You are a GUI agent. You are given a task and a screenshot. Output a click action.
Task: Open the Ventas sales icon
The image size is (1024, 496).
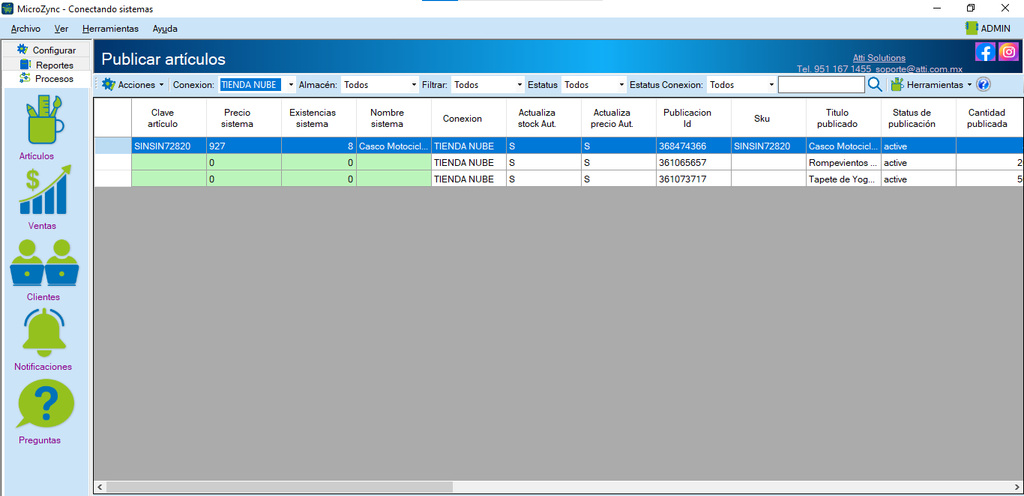click(x=44, y=191)
